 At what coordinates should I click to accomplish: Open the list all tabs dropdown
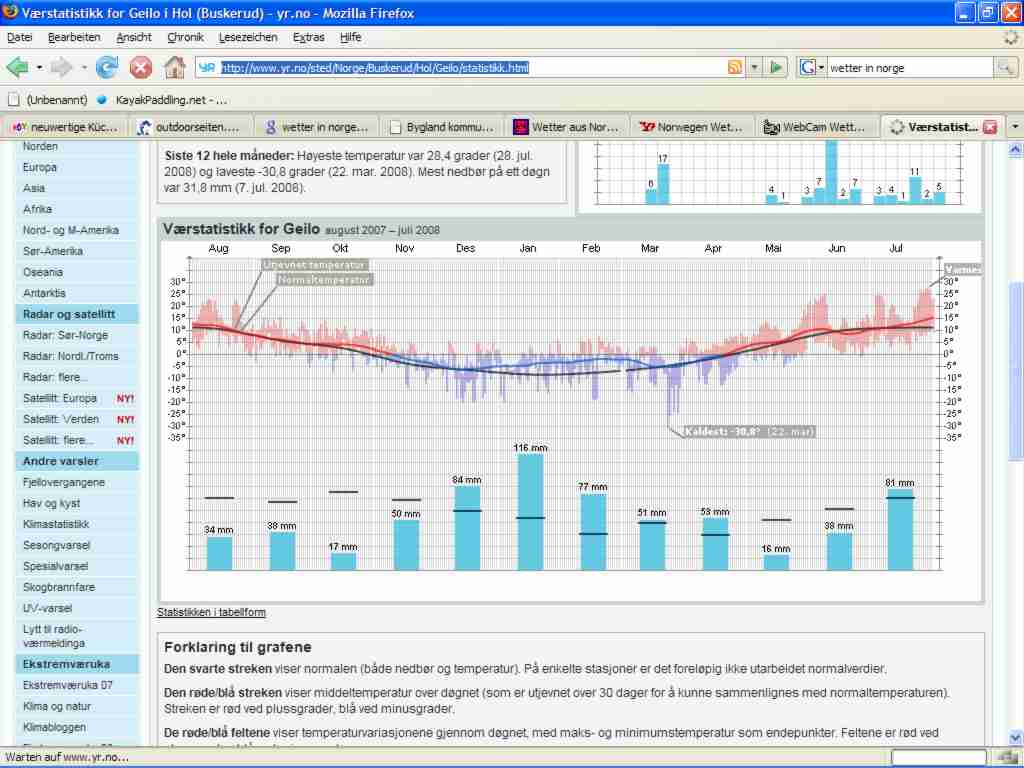[1015, 127]
